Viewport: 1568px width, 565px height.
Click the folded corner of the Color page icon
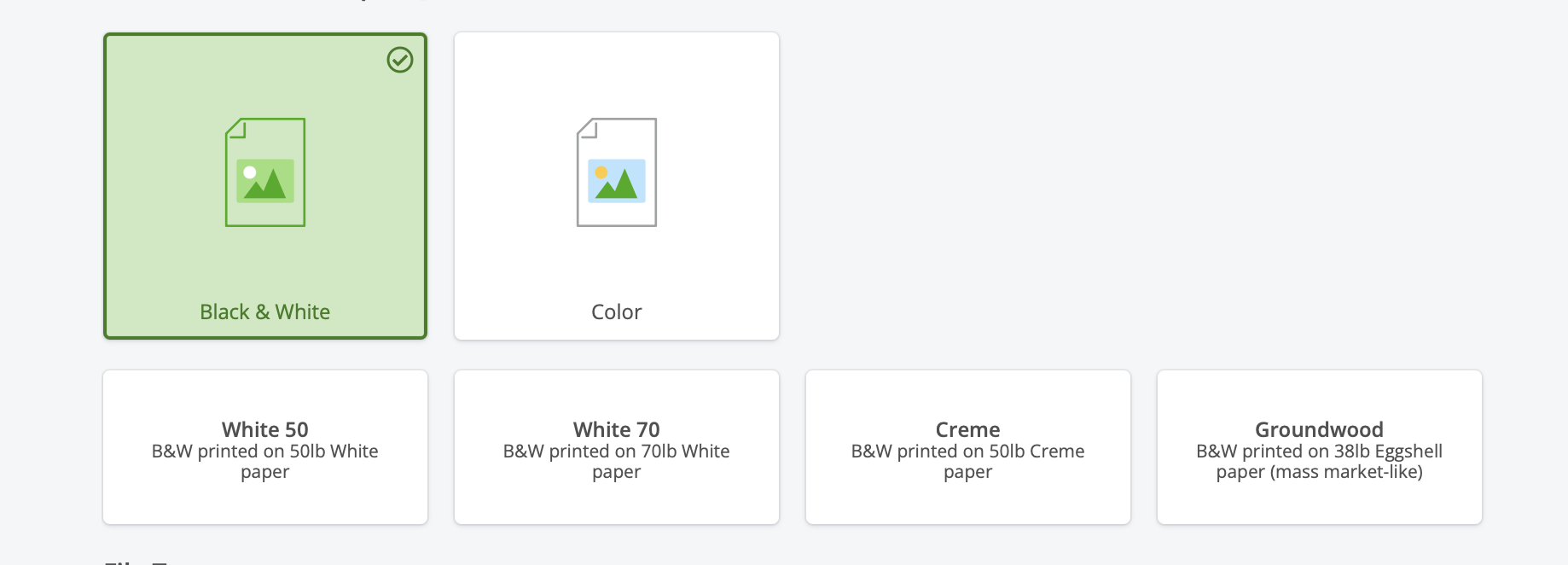tap(588, 129)
